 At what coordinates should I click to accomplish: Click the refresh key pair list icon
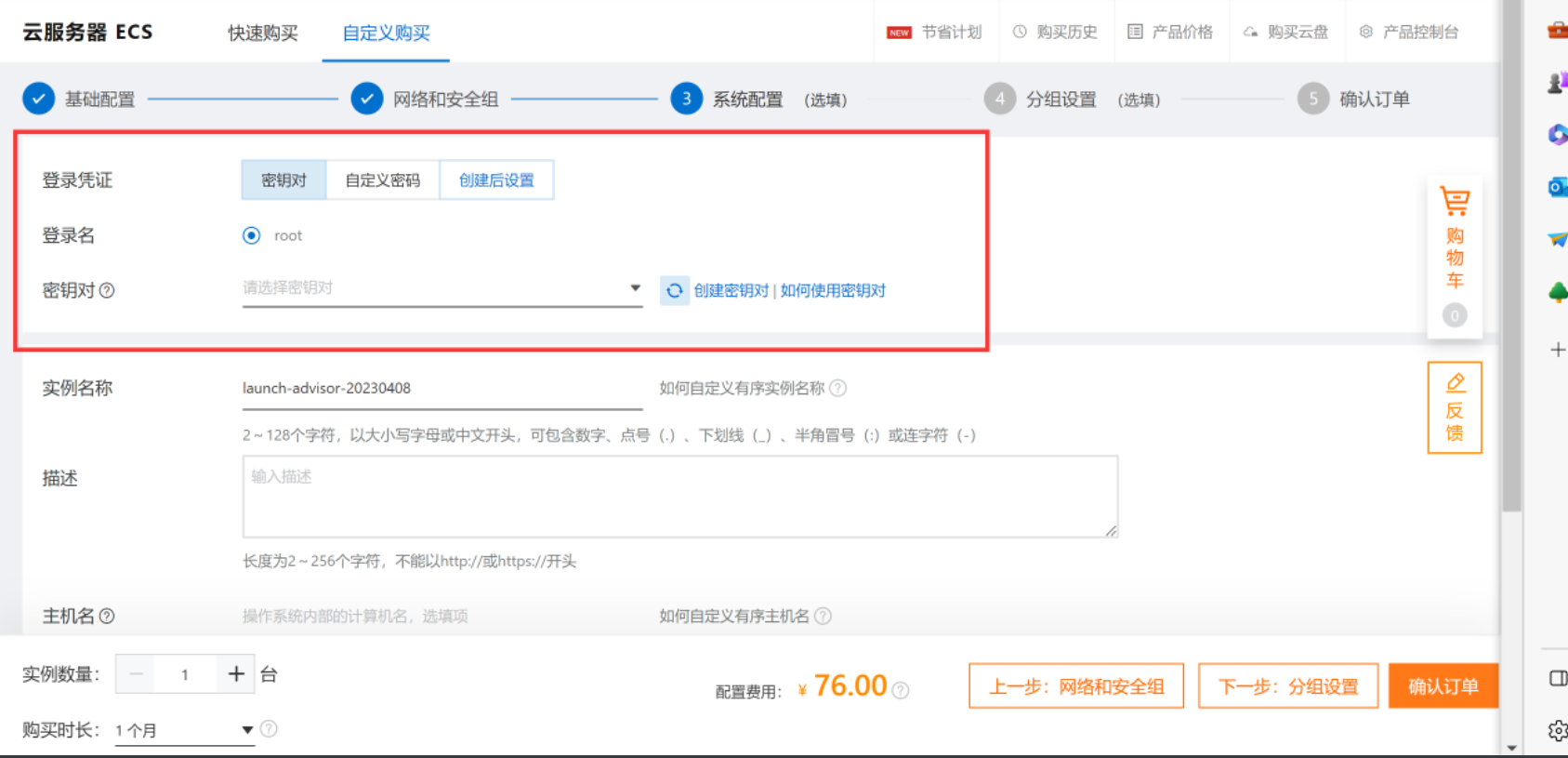coord(674,290)
